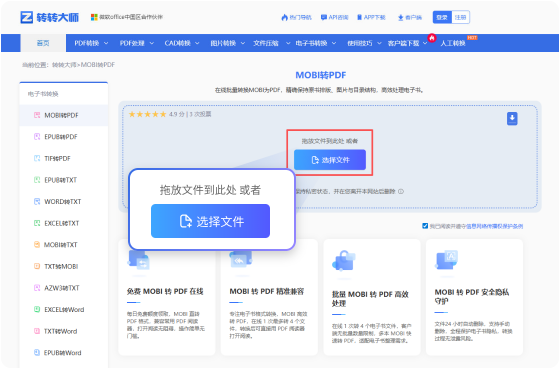Open the 信息网络传播权保护条例 link

[495, 226]
